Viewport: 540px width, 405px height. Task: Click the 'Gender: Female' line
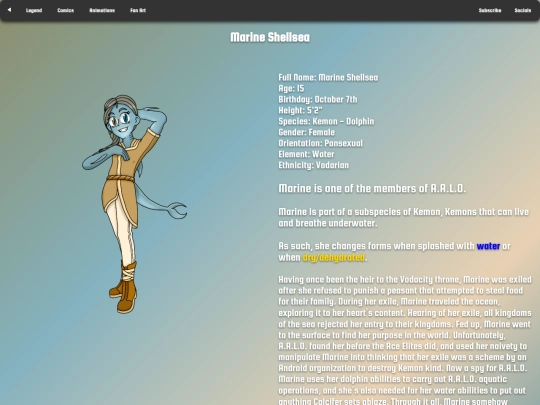pyautogui.click(x=307, y=132)
